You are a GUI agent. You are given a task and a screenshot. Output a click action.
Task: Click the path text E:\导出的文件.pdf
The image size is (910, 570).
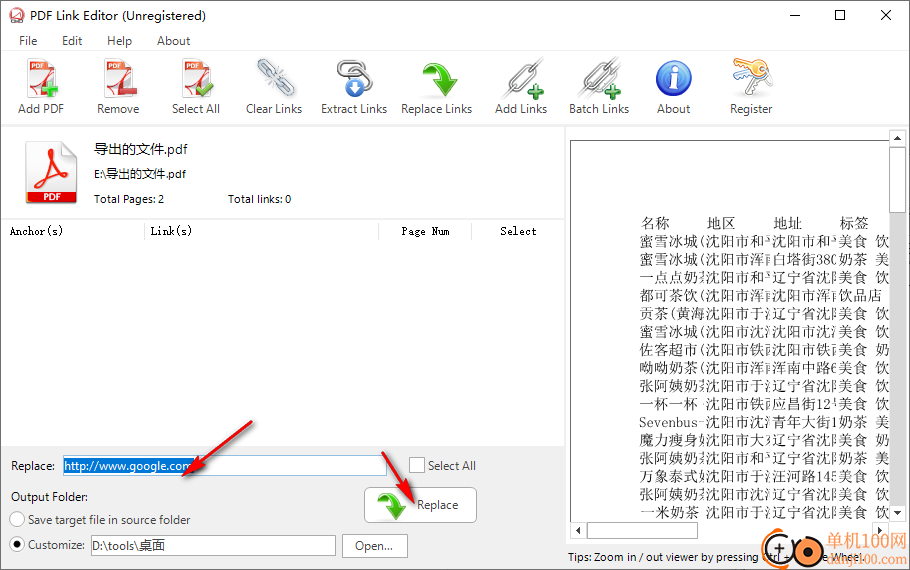pyautogui.click(x=140, y=174)
